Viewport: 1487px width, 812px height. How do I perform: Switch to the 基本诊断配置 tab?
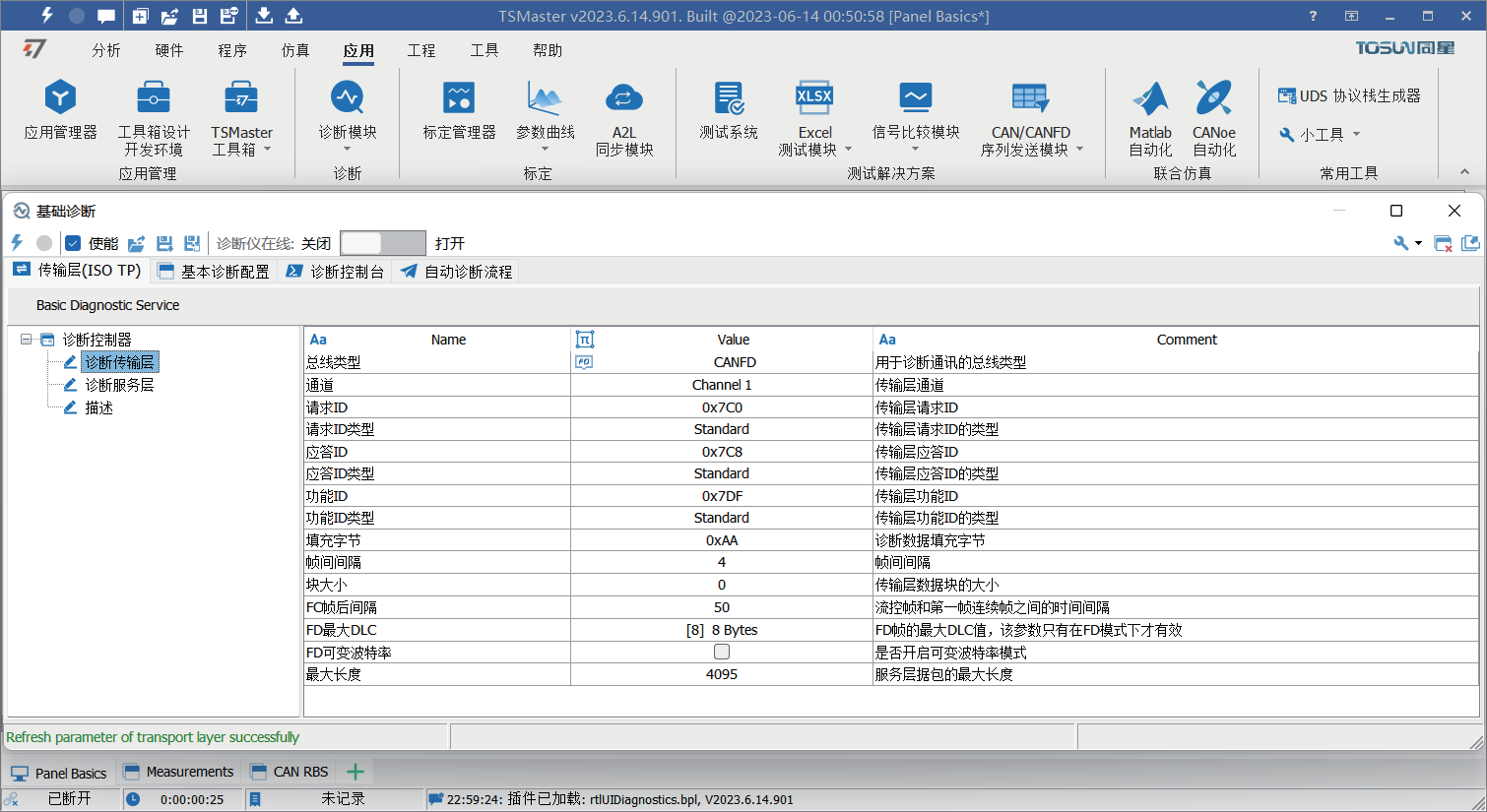pos(214,272)
